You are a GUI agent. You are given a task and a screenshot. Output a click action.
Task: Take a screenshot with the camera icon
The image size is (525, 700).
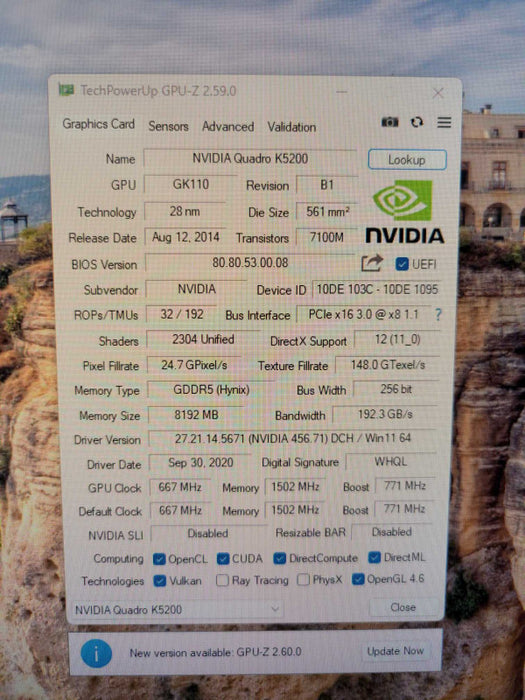pos(390,122)
